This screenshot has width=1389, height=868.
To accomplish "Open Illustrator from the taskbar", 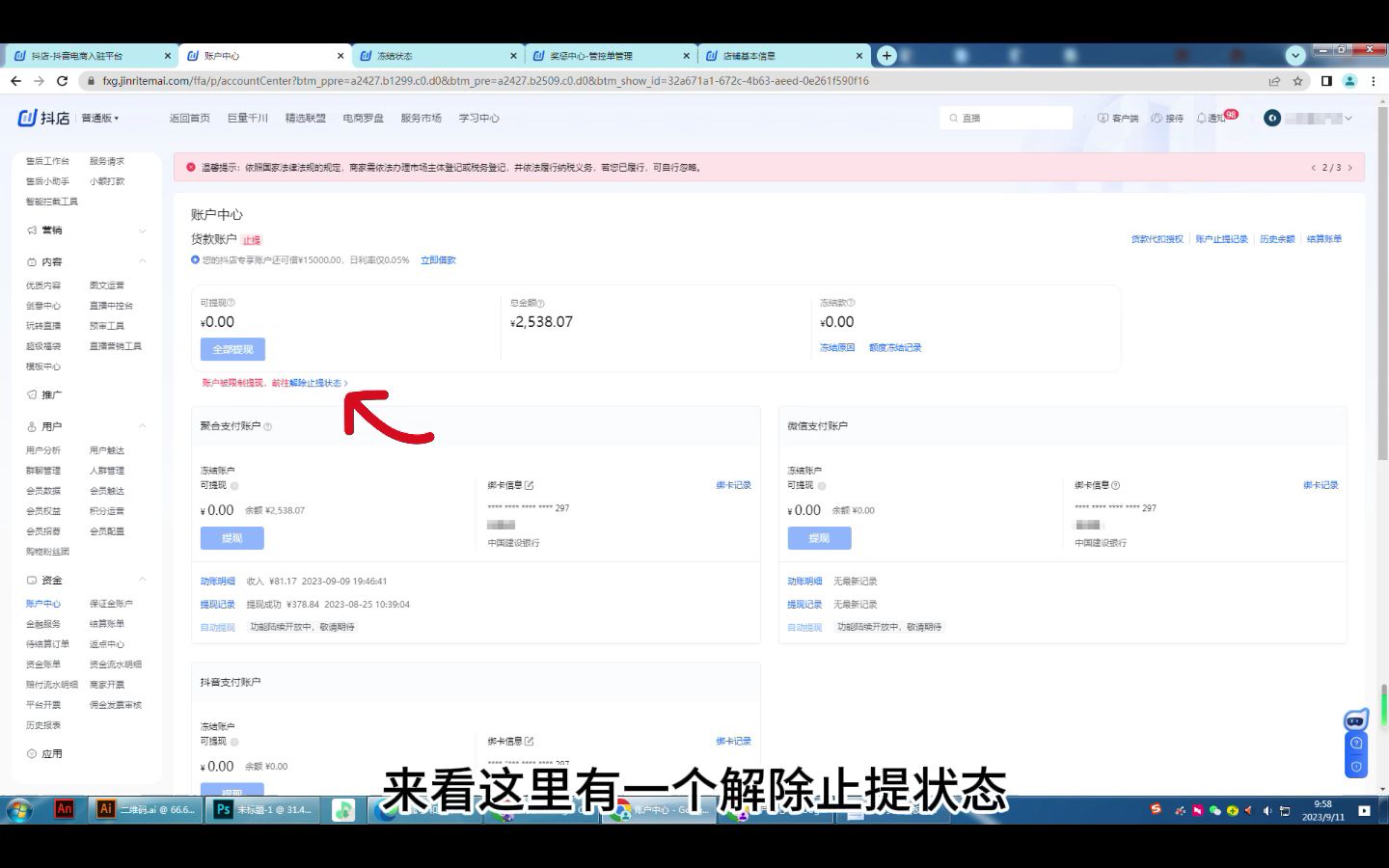I will click(x=106, y=809).
